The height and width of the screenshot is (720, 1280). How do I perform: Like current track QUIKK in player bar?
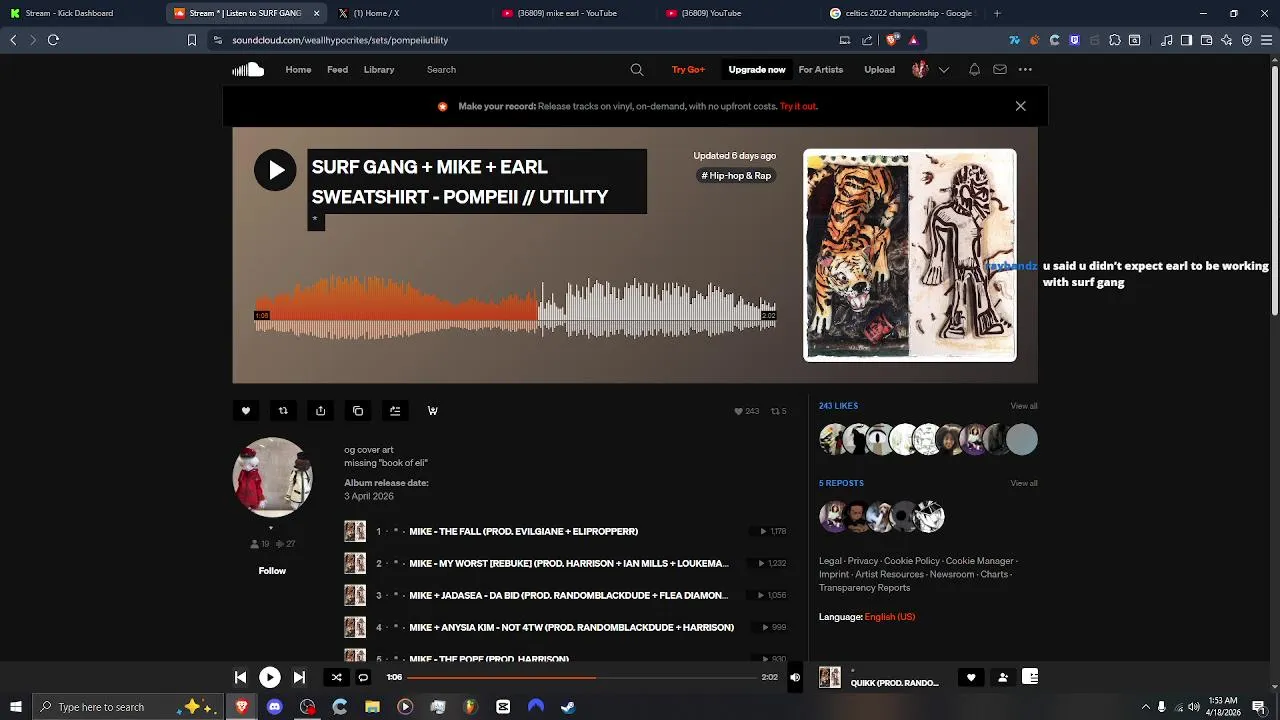[x=970, y=677]
